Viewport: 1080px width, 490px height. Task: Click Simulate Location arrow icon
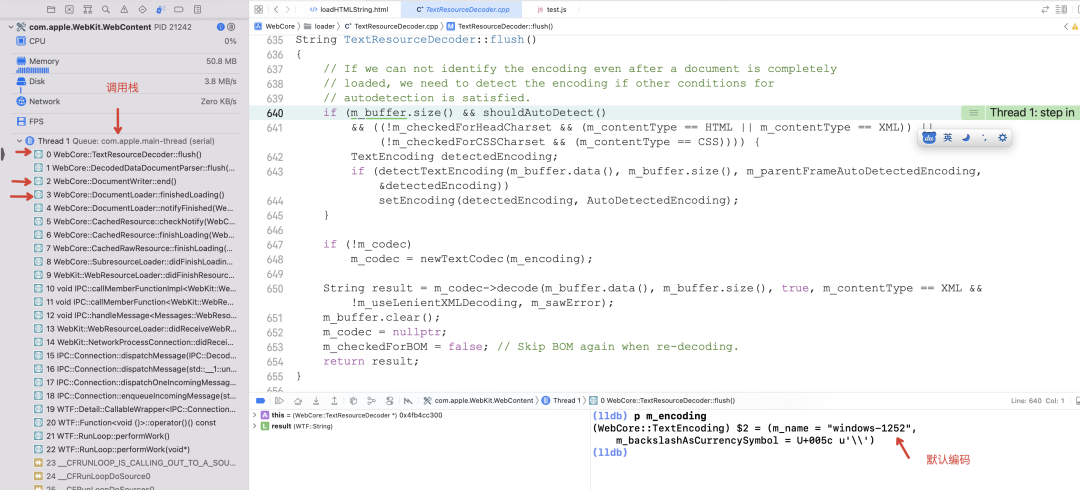coord(408,400)
